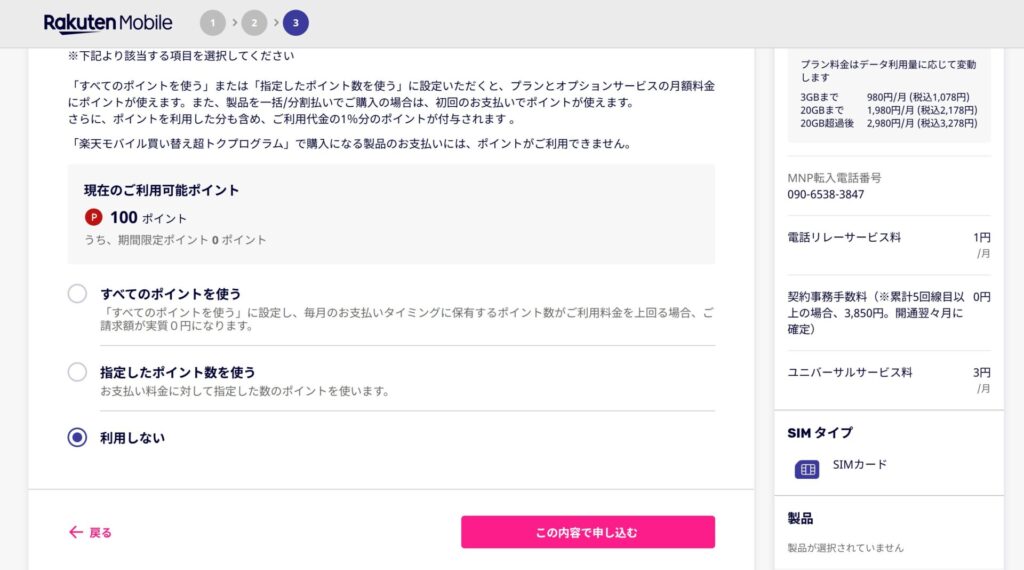Click the pink back arrow icon
Viewport: 1024px width, 570px height.
[x=76, y=532]
